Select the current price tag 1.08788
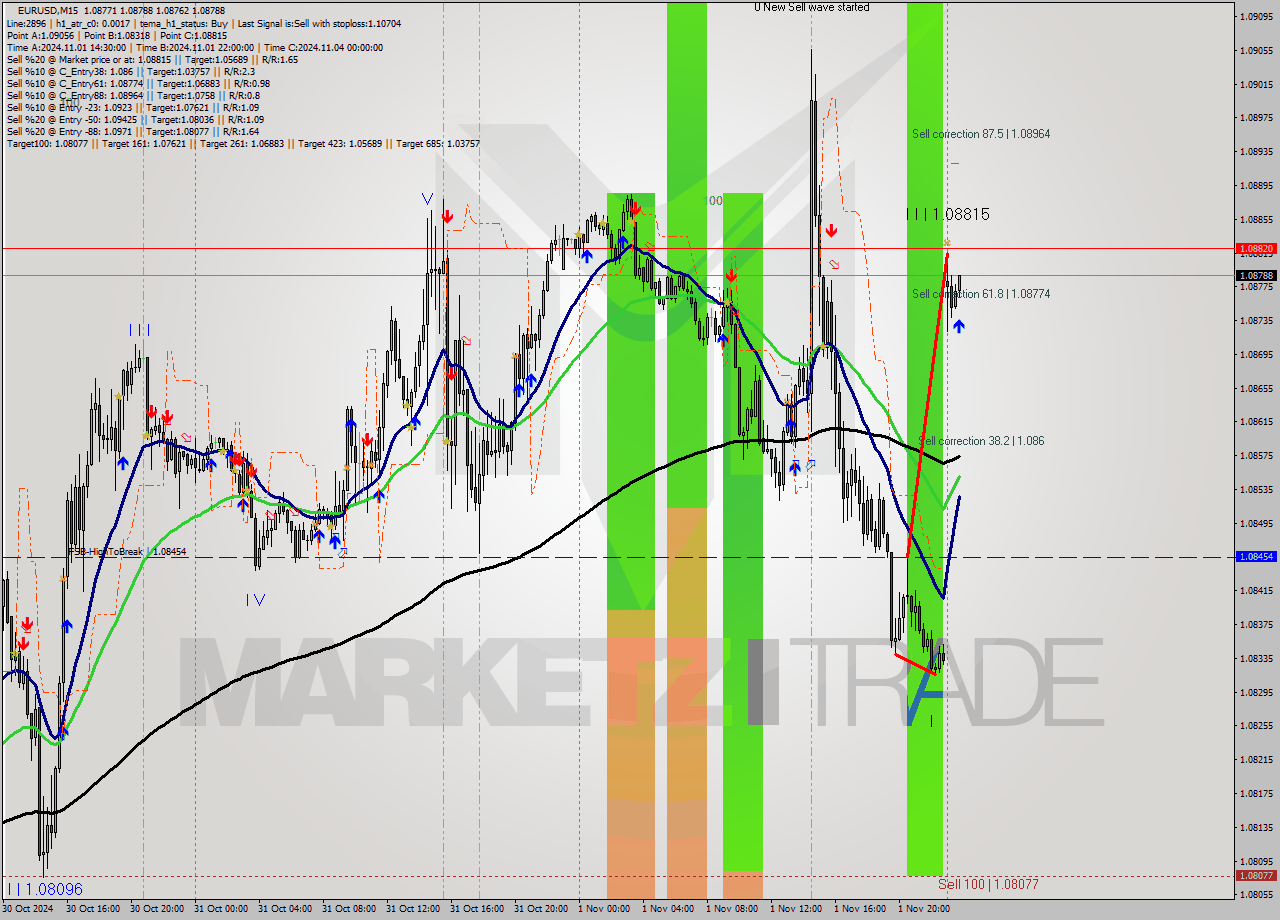1280x920 pixels. click(1256, 275)
